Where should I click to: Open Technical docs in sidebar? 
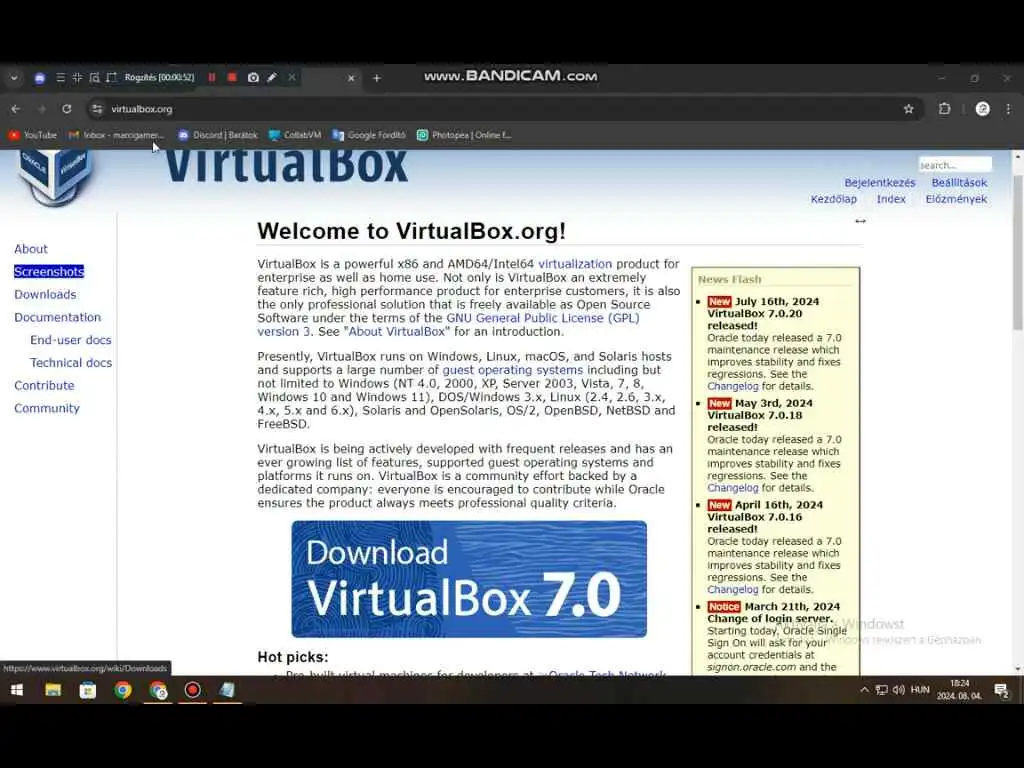pos(71,363)
